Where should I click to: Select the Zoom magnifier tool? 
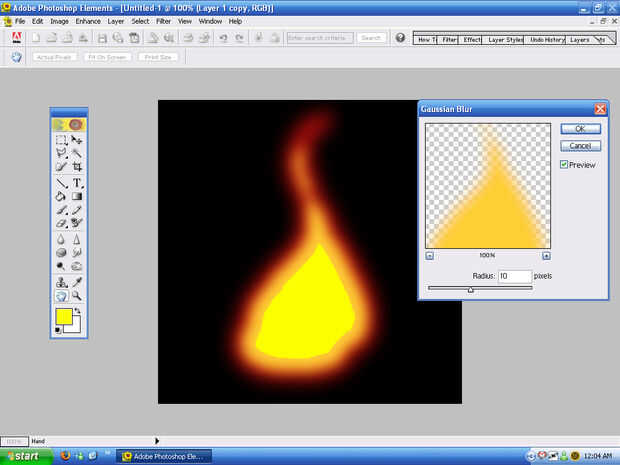pos(77,296)
